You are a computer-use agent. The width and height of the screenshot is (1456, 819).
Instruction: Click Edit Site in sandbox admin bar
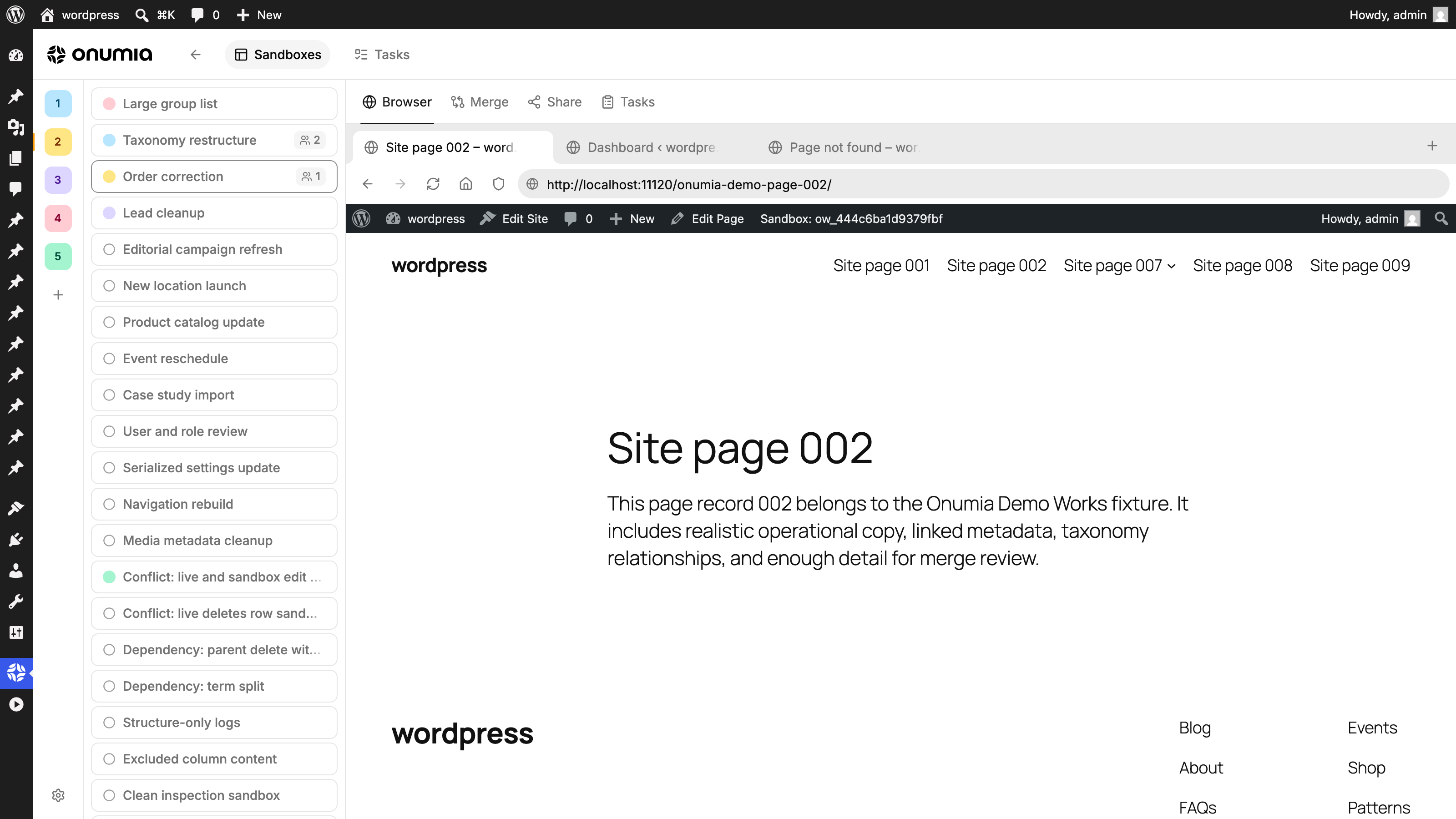point(514,218)
